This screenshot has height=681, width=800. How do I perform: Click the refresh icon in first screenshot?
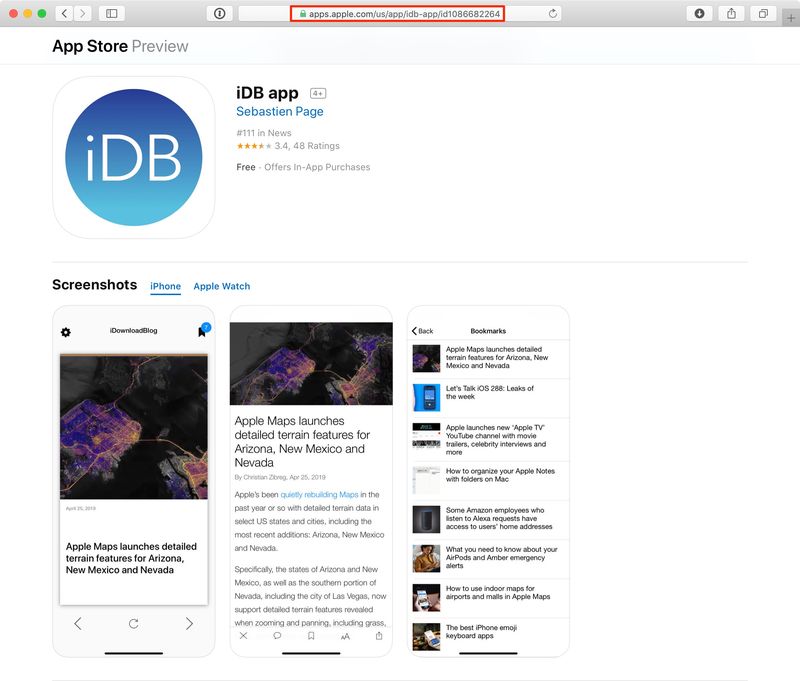click(134, 623)
